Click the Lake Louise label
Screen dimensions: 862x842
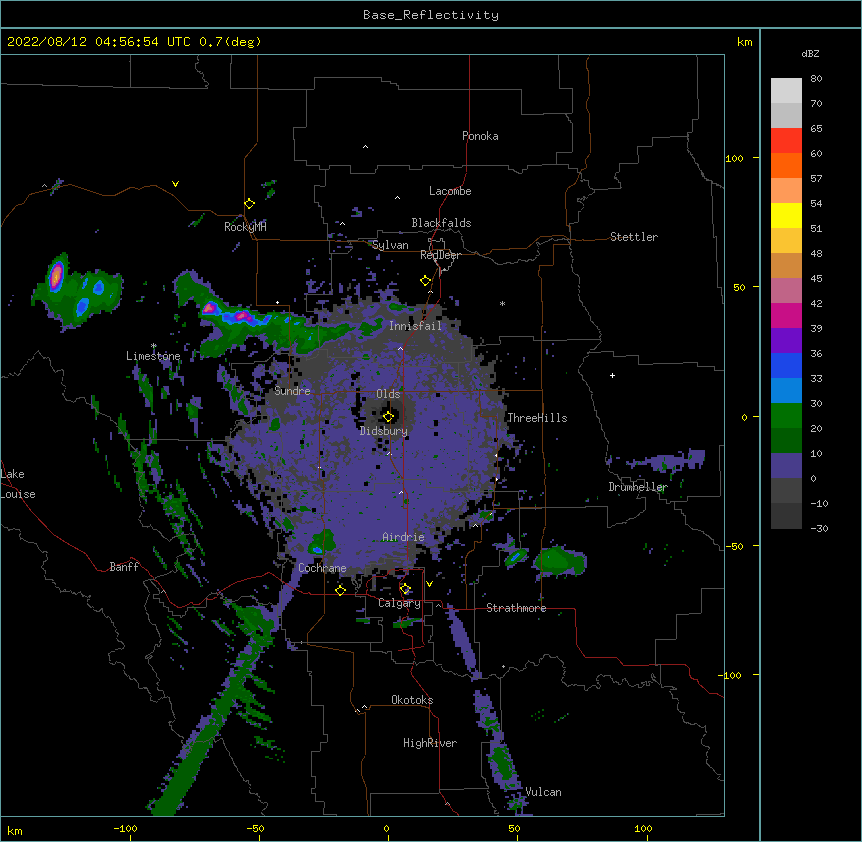(x=18, y=484)
